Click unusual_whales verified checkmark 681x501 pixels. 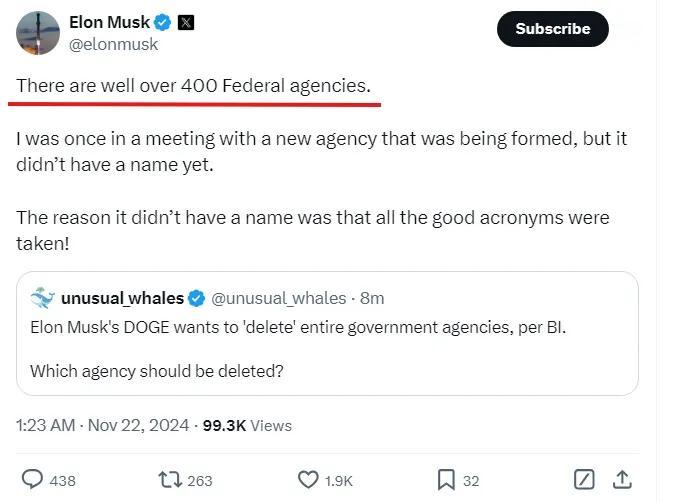click(x=197, y=298)
